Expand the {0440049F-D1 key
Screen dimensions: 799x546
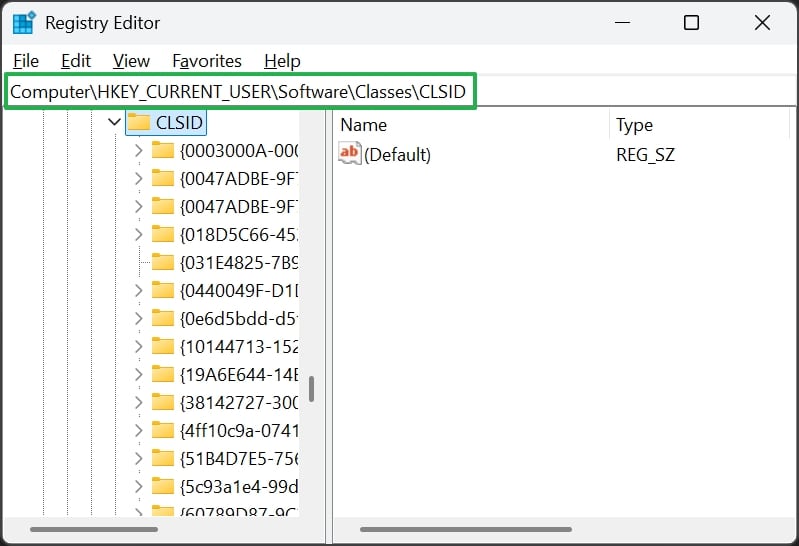(x=139, y=291)
